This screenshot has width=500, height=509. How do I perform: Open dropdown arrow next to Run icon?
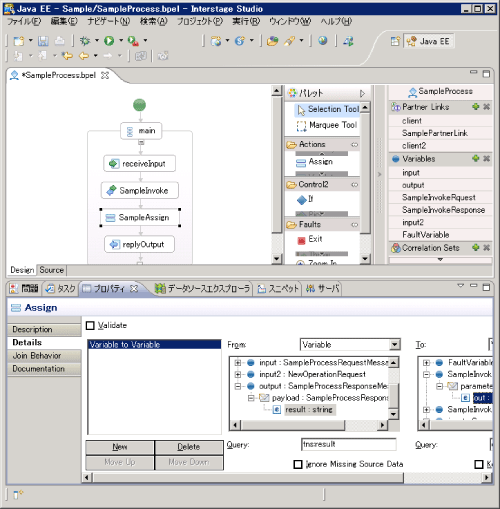click(121, 40)
